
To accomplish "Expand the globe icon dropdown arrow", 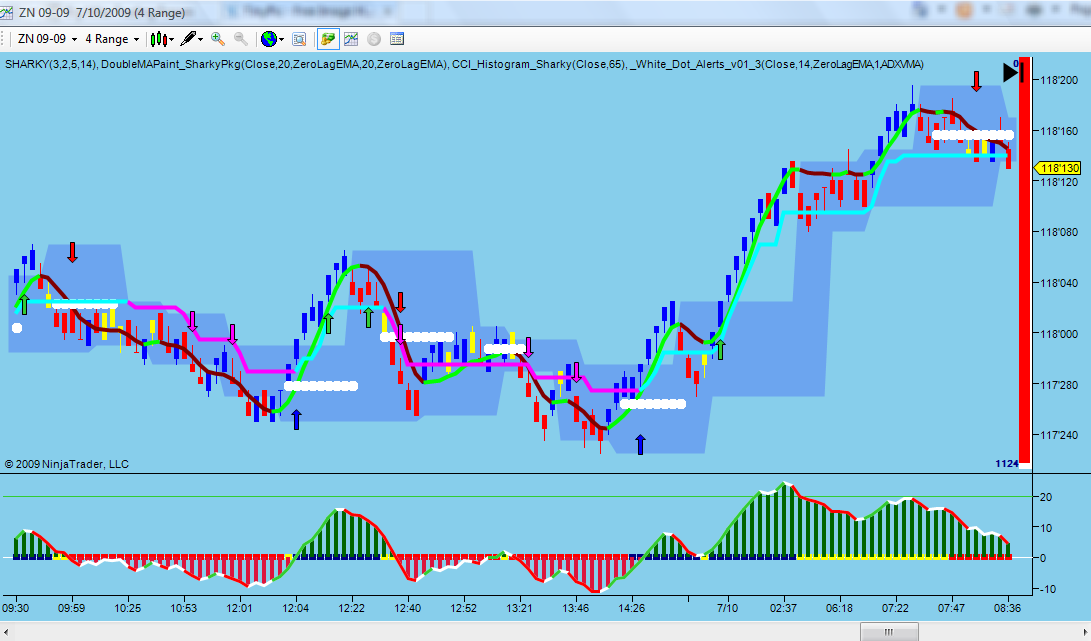I will pyautogui.click(x=281, y=40).
